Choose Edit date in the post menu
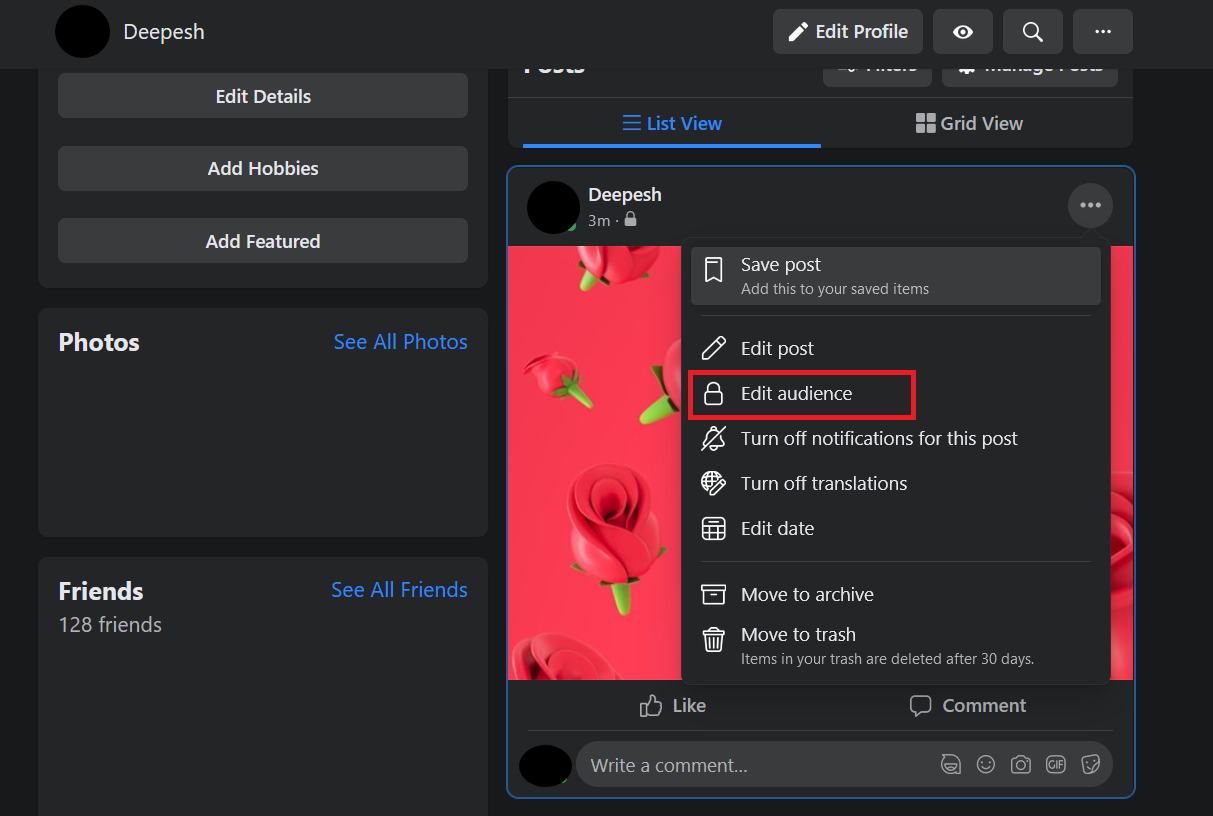Viewport: 1213px width, 816px height. click(x=896, y=528)
